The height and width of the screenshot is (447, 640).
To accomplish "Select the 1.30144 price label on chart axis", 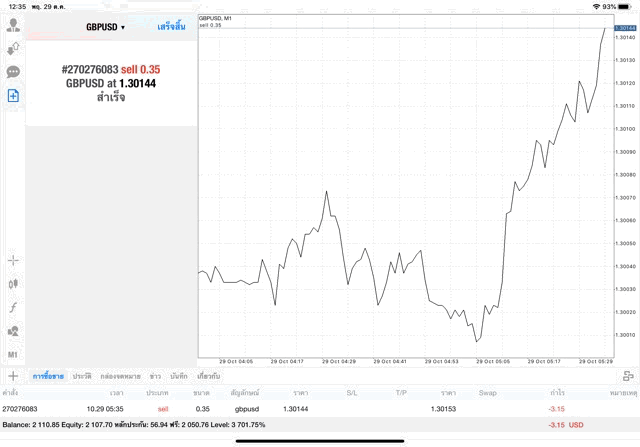I will pos(625,28).
